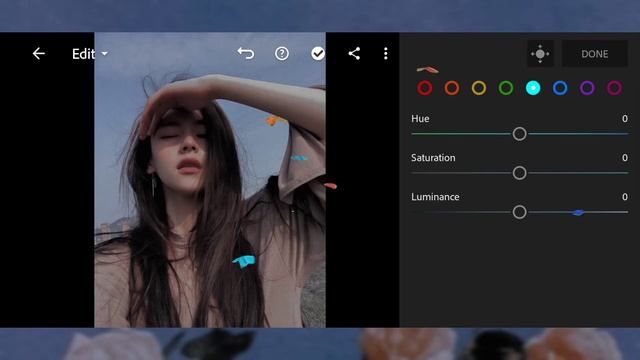Tap the DONE button
The width and height of the screenshot is (640, 360).
tap(595, 54)
